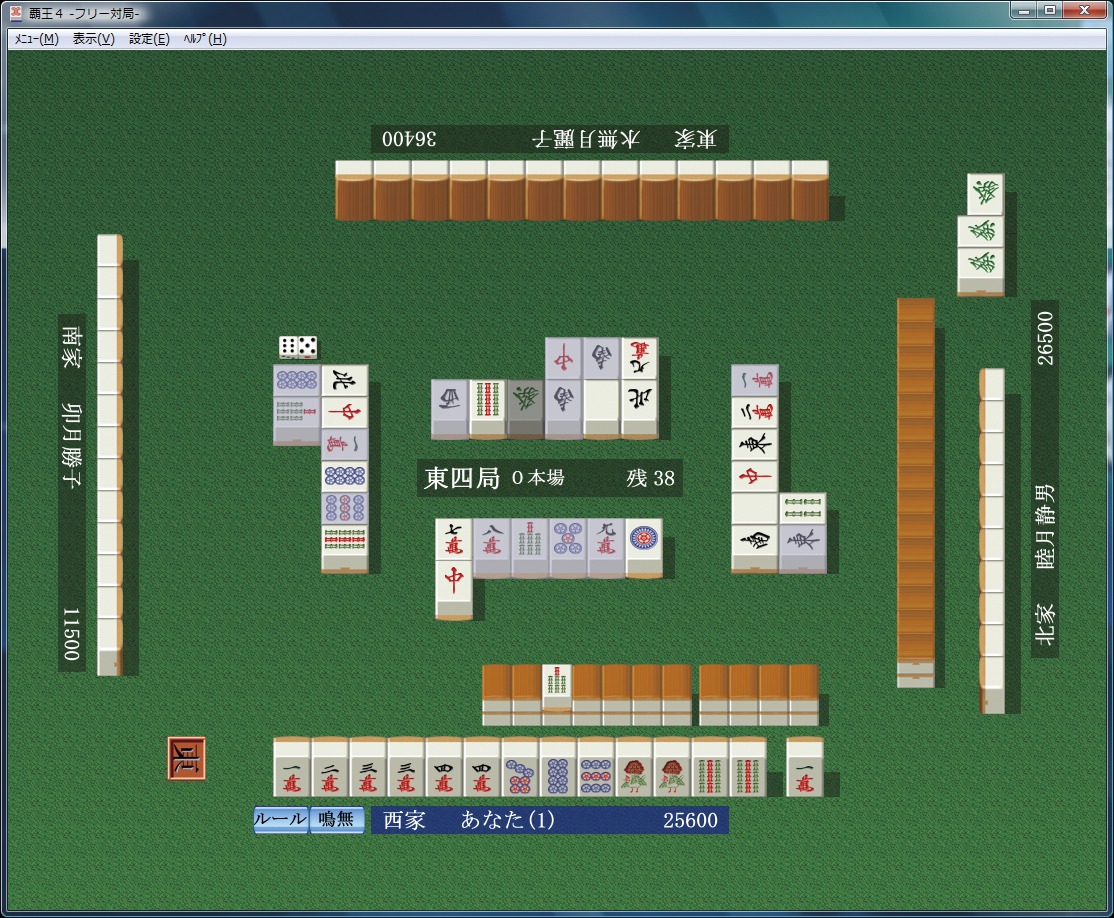Expand the 設定(E) settings menu
Viewport: 1114px width, 918px height.
point(149,39)
